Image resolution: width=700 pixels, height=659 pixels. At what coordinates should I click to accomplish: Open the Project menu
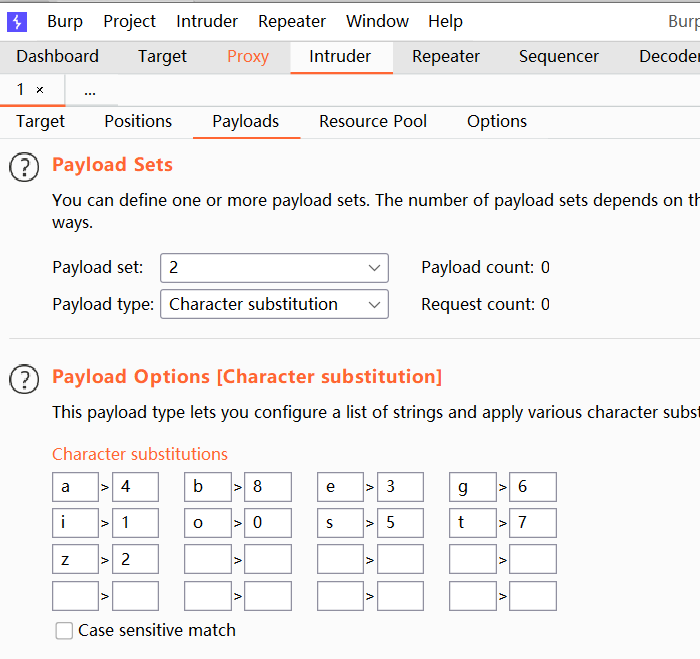tap(130, 21)
